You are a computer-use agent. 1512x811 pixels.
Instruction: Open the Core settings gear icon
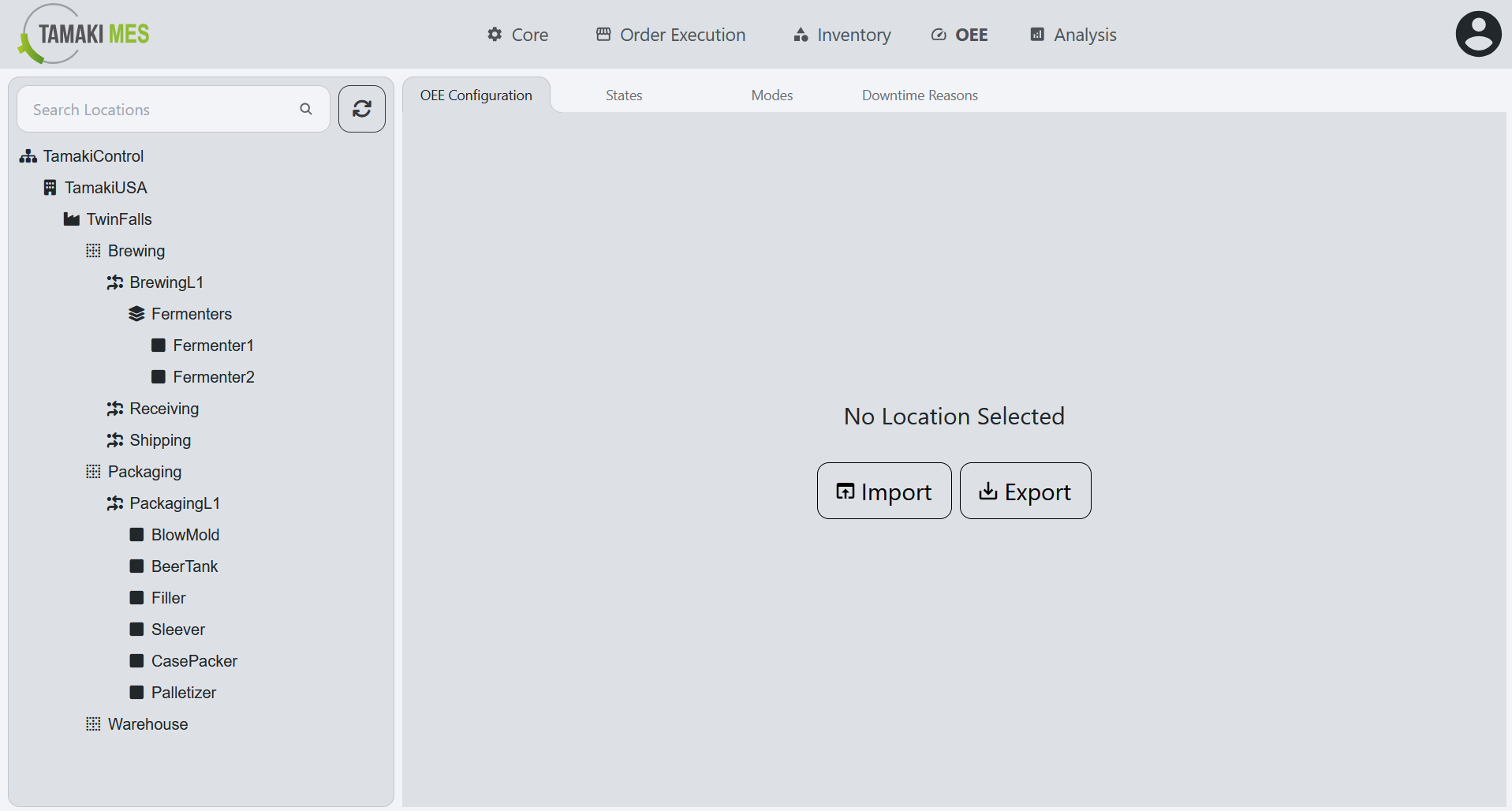493,34
